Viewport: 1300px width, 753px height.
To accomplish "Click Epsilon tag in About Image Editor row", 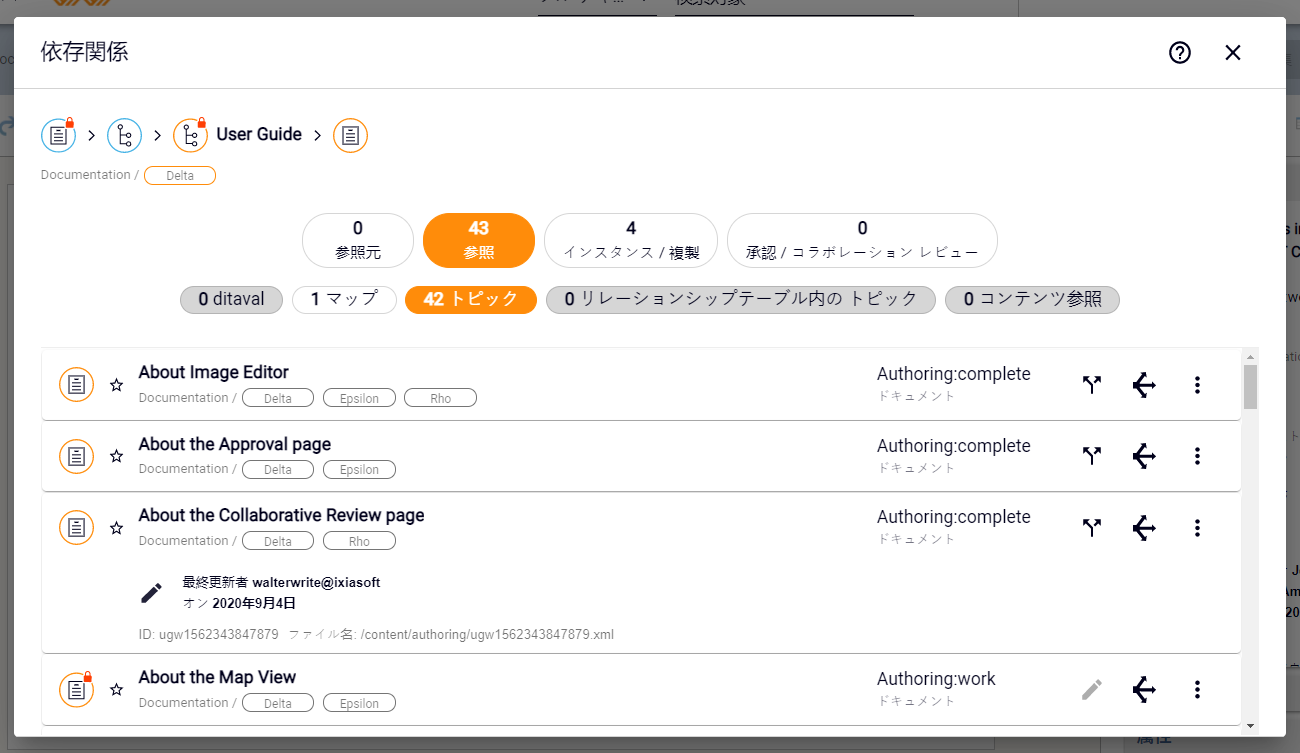I will [359, 398].
